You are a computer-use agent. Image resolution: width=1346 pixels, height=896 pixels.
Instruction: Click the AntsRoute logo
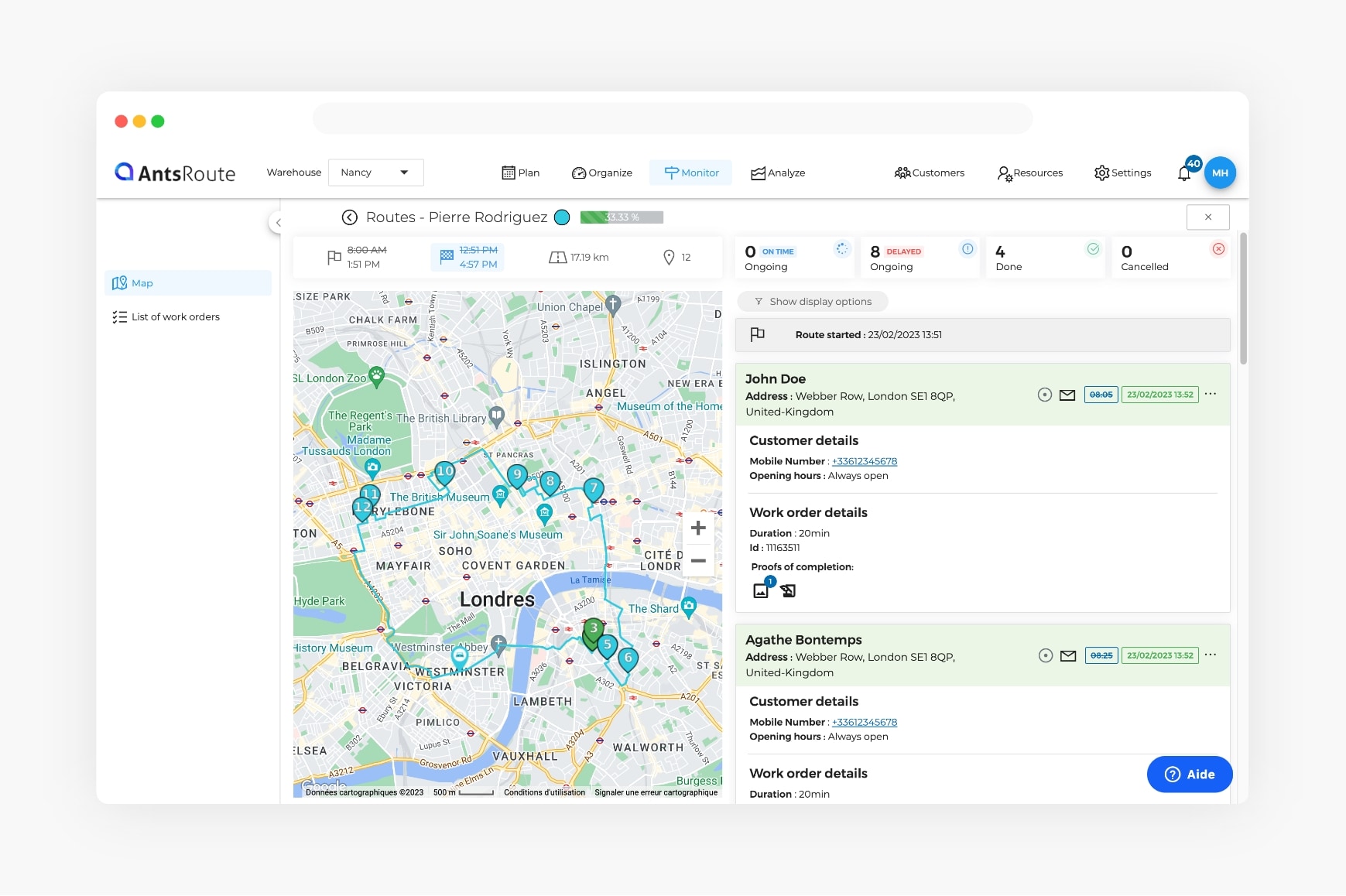pyautogui.click(x=175, y=173)
